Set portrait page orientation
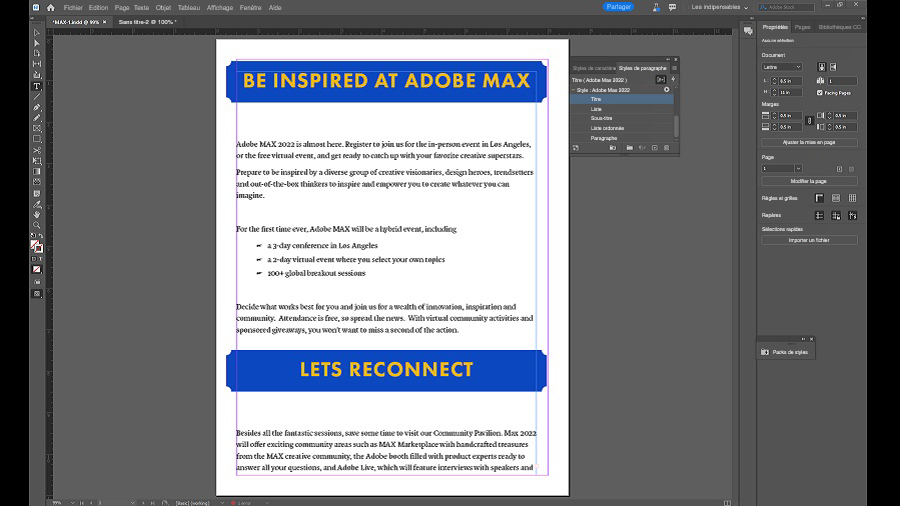 click(x=821, y=67)
